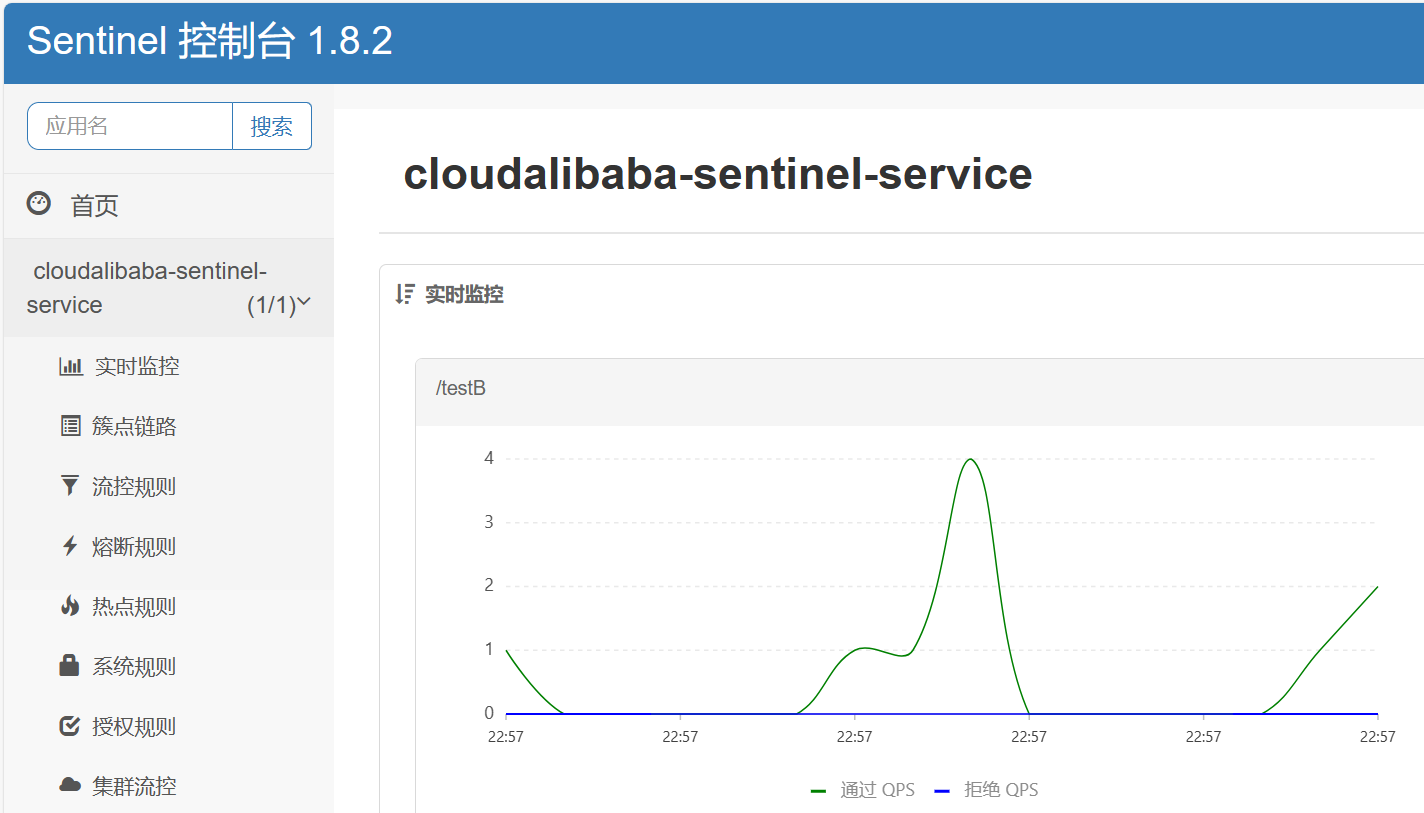Image resolution: width=1424 pixels, height=813 pixels.
Task: Click the funnel icon for 流控规则
Action: click(x=69, y=486)
